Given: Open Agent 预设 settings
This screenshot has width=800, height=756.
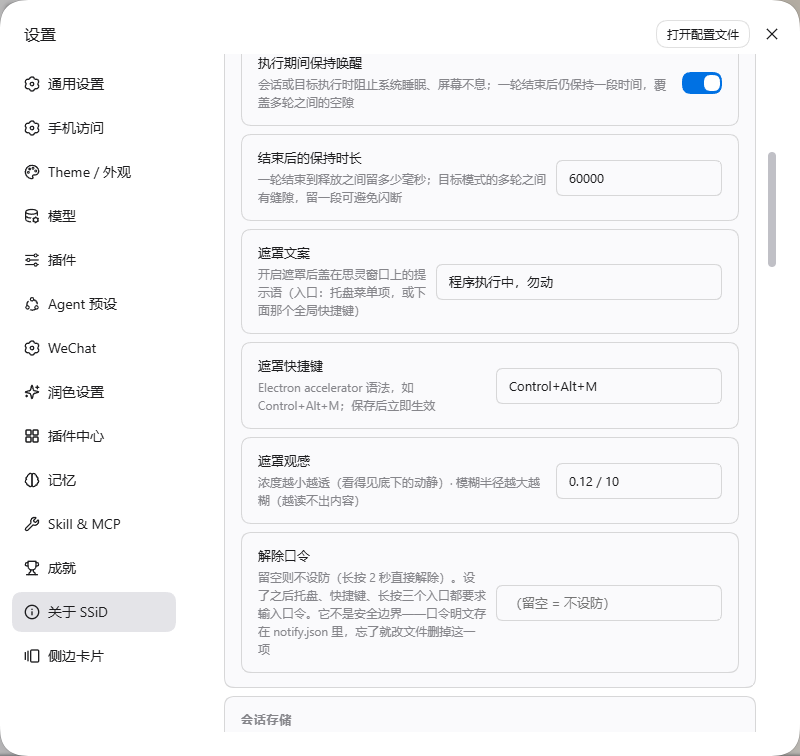Looking at the screenshot, I should tap(94, 305).
